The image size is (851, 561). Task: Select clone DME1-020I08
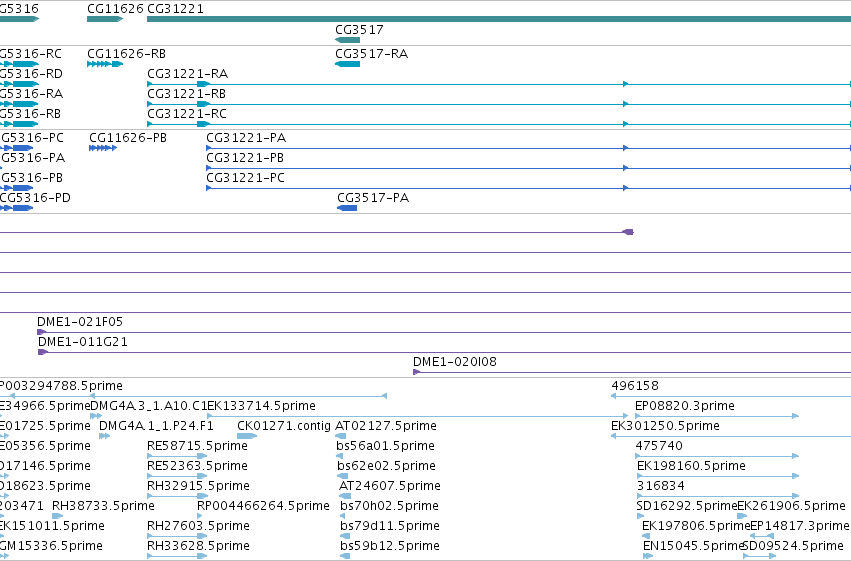click(455, 362)
